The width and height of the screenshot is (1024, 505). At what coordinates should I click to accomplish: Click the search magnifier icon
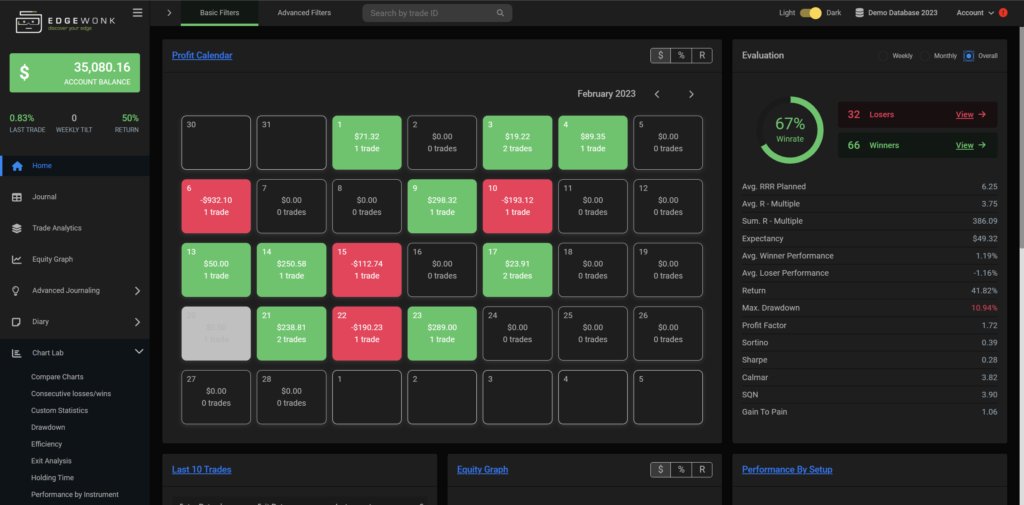(500, 13)
